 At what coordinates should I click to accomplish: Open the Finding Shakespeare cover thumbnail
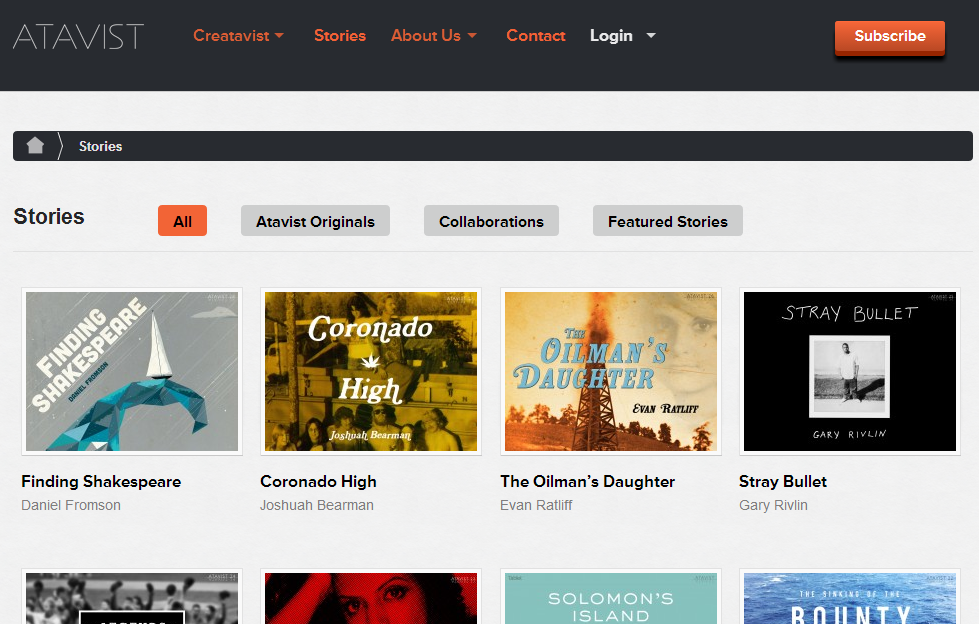pyautogui.click(x=132, y=372)
